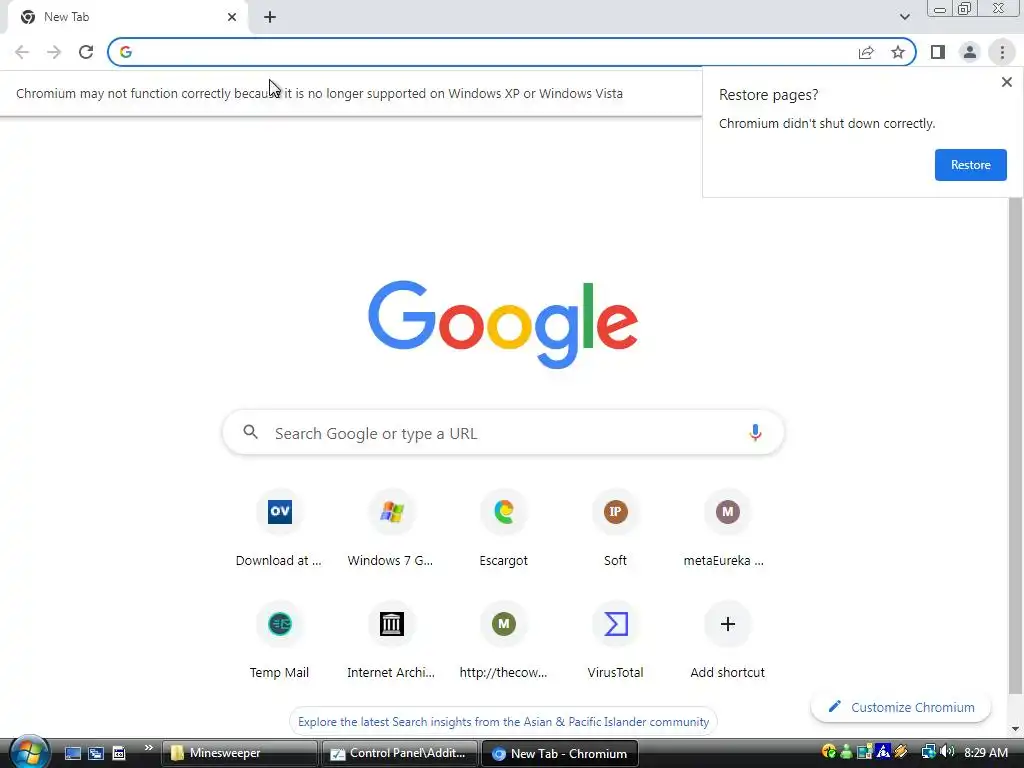Switch to Minesweeper taskbar window
Image resolution: width=1024 pixels, height=768 pixels.
tap(239, 753)
